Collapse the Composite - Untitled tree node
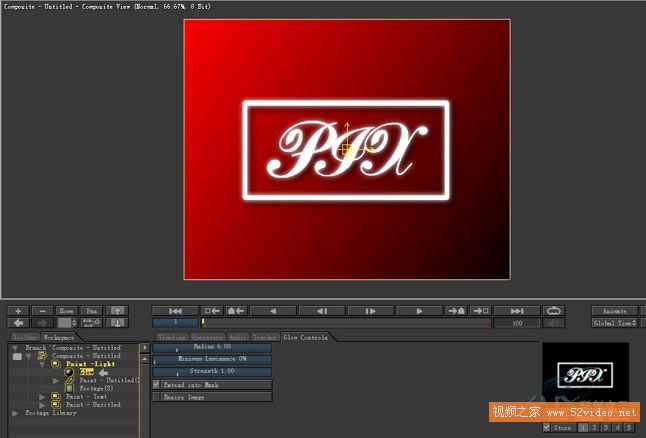Viewport: 646px width, 438px height. pos(28,356)
